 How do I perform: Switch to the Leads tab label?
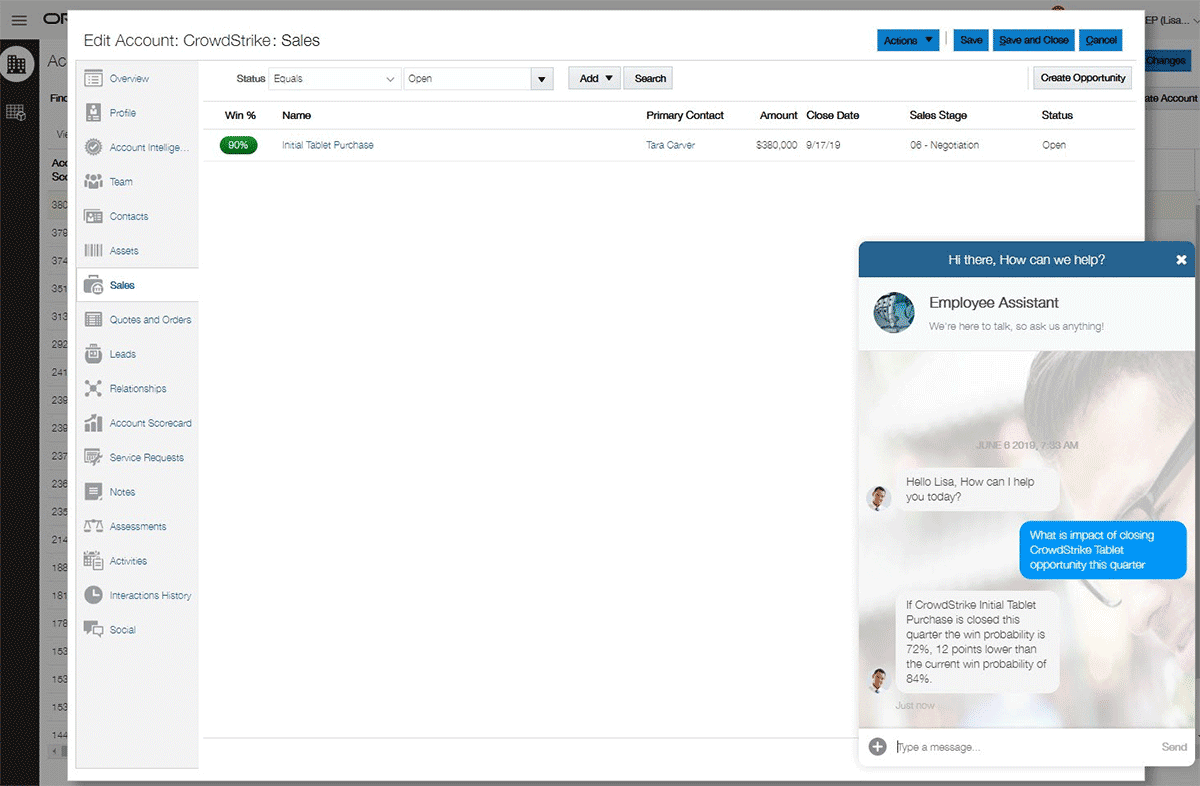click(x=123, y=354)
